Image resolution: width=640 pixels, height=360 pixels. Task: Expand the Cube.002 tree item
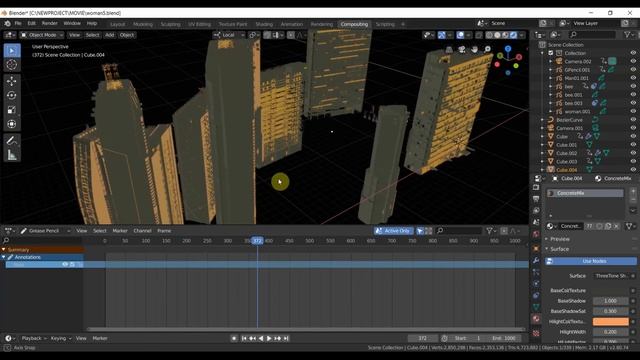pyautogui.click(x=542, y=153)
